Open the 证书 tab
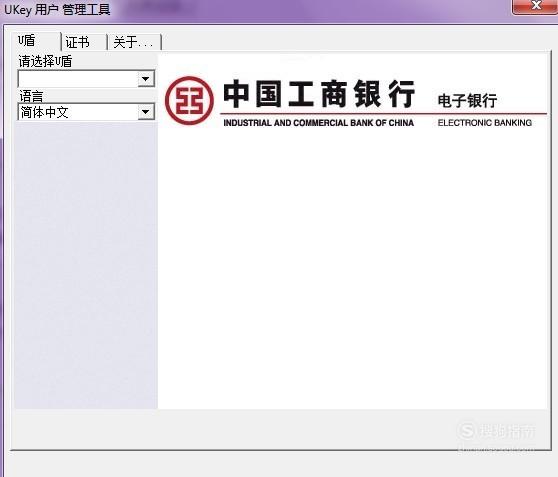Screen dimensions: 558x477 point(84,42)
